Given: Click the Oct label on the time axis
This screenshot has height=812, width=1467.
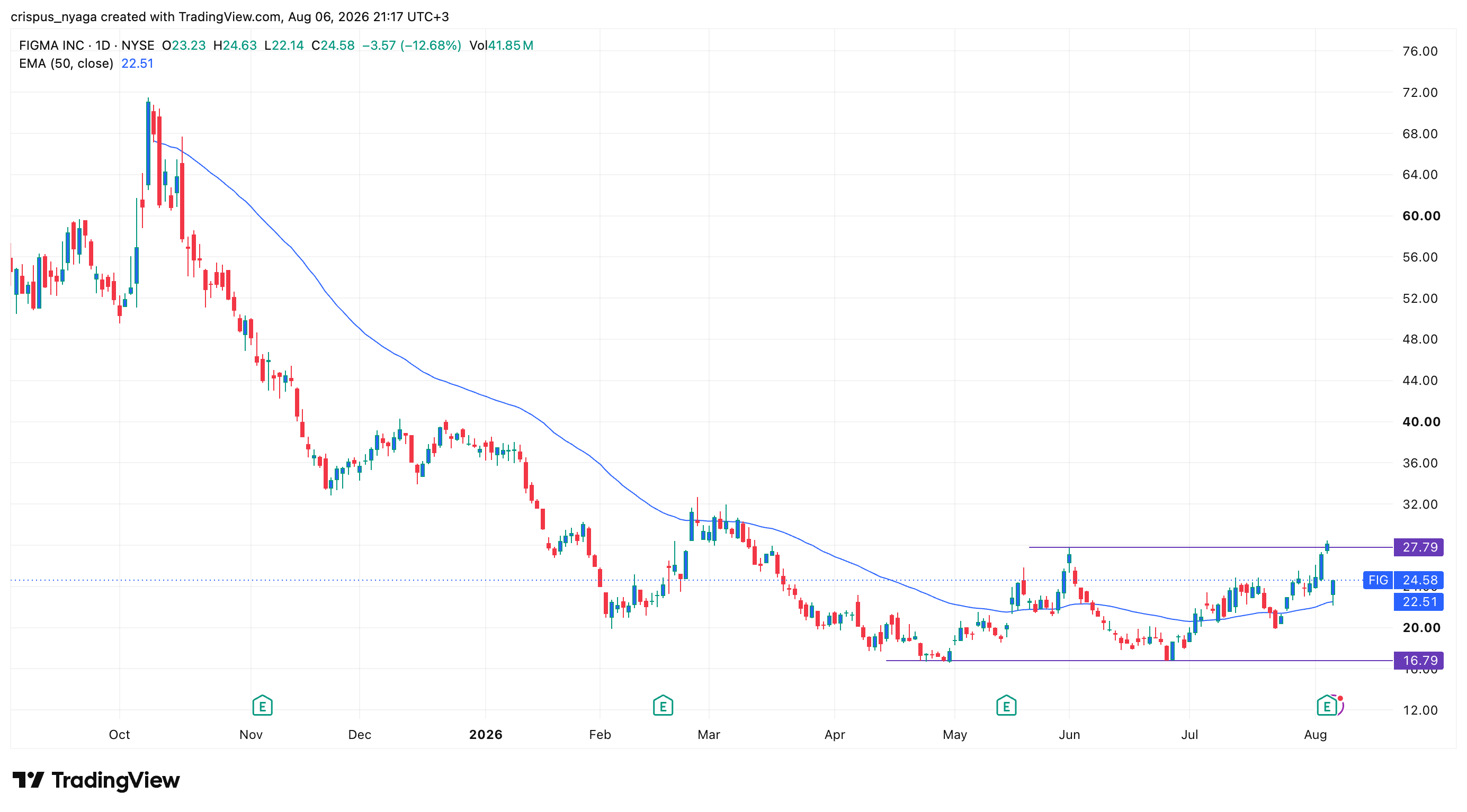Looking at the screenshot, I should (x=120, y=735).
